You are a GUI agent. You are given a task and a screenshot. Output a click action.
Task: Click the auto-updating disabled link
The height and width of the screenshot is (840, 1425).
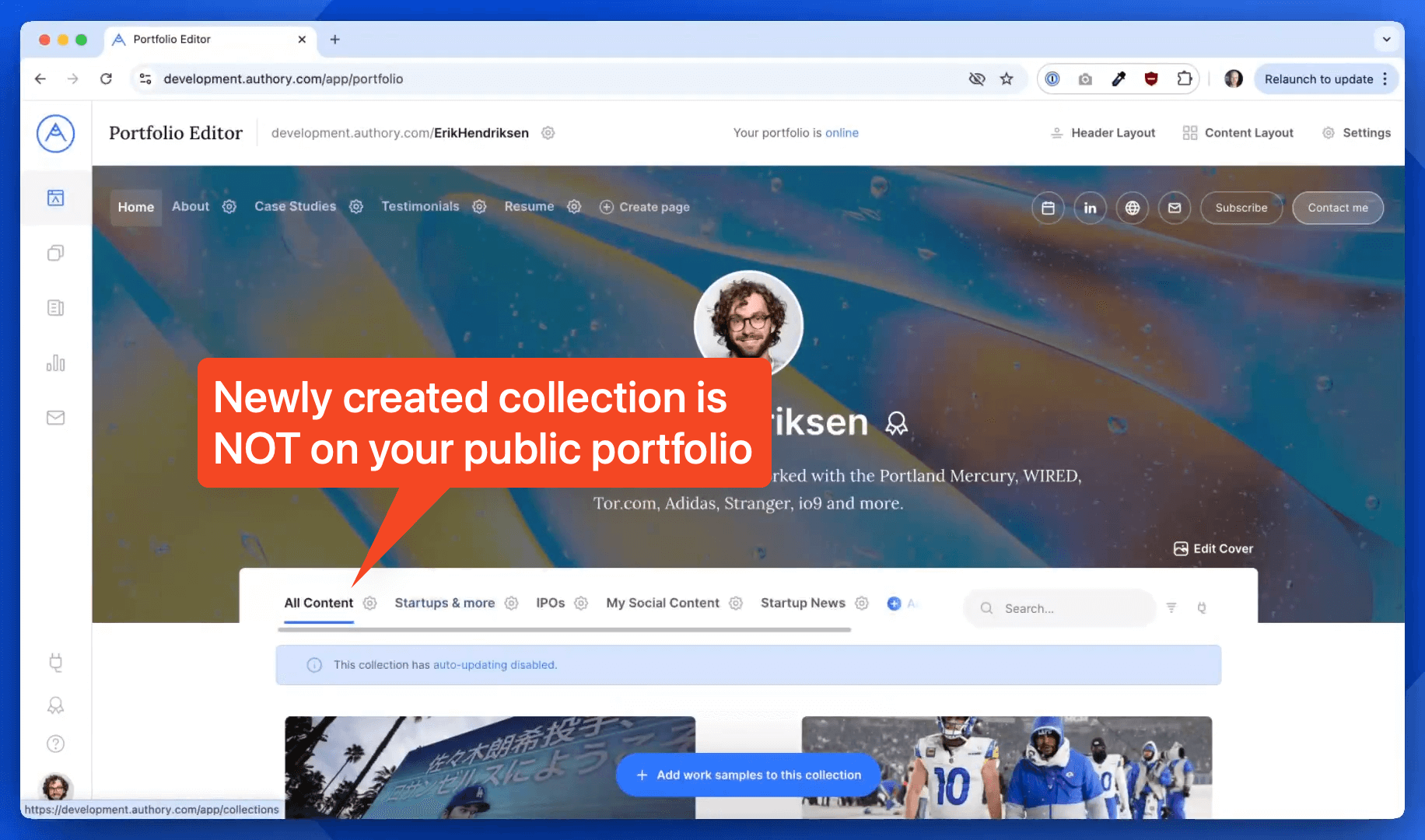(495, 665)
